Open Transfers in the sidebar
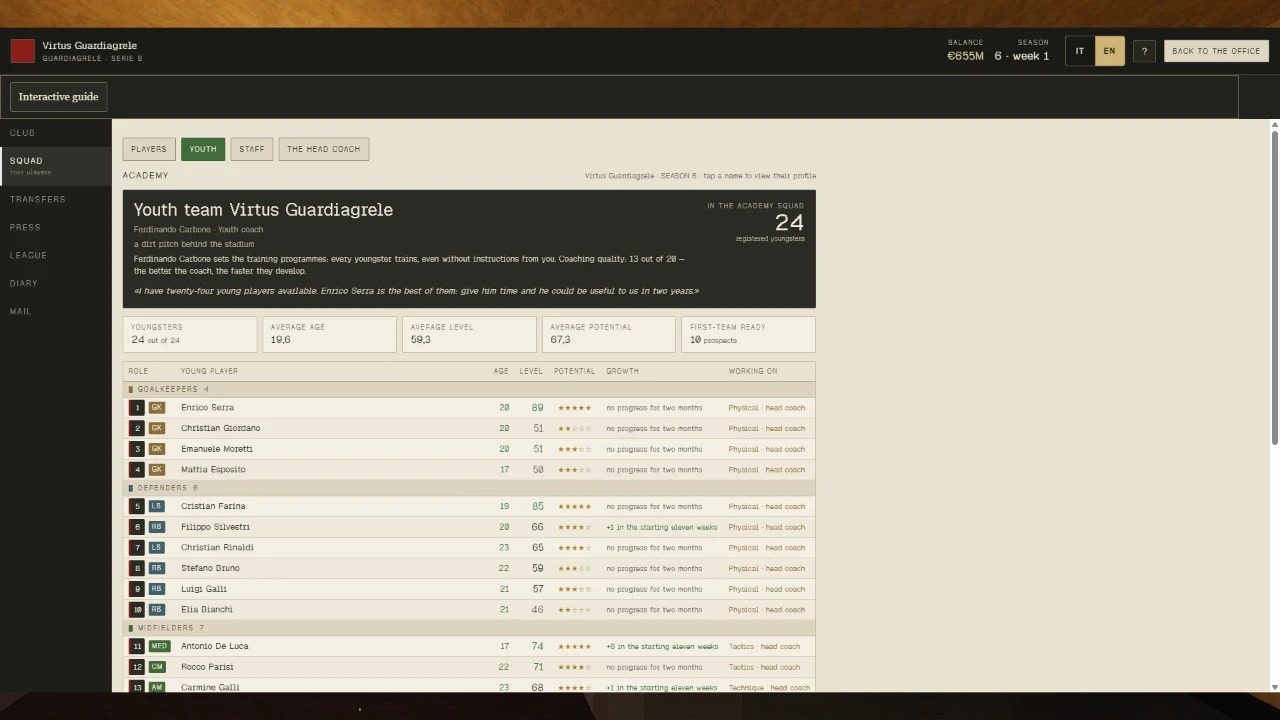1280x720 pixels. [x=56, y=199]
